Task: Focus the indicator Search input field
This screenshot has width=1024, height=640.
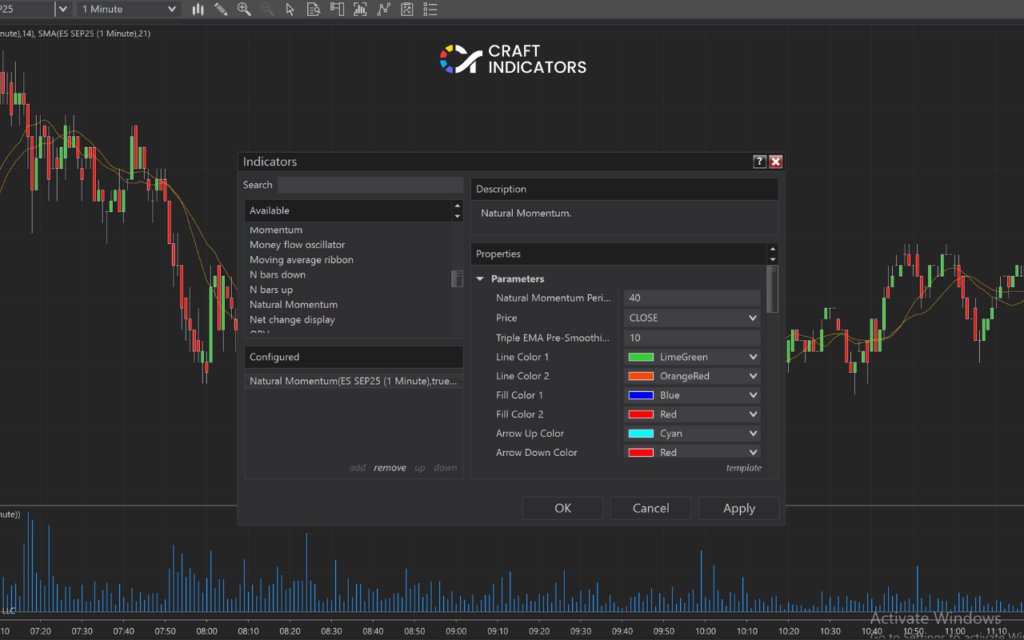Action: coord(370,185)
